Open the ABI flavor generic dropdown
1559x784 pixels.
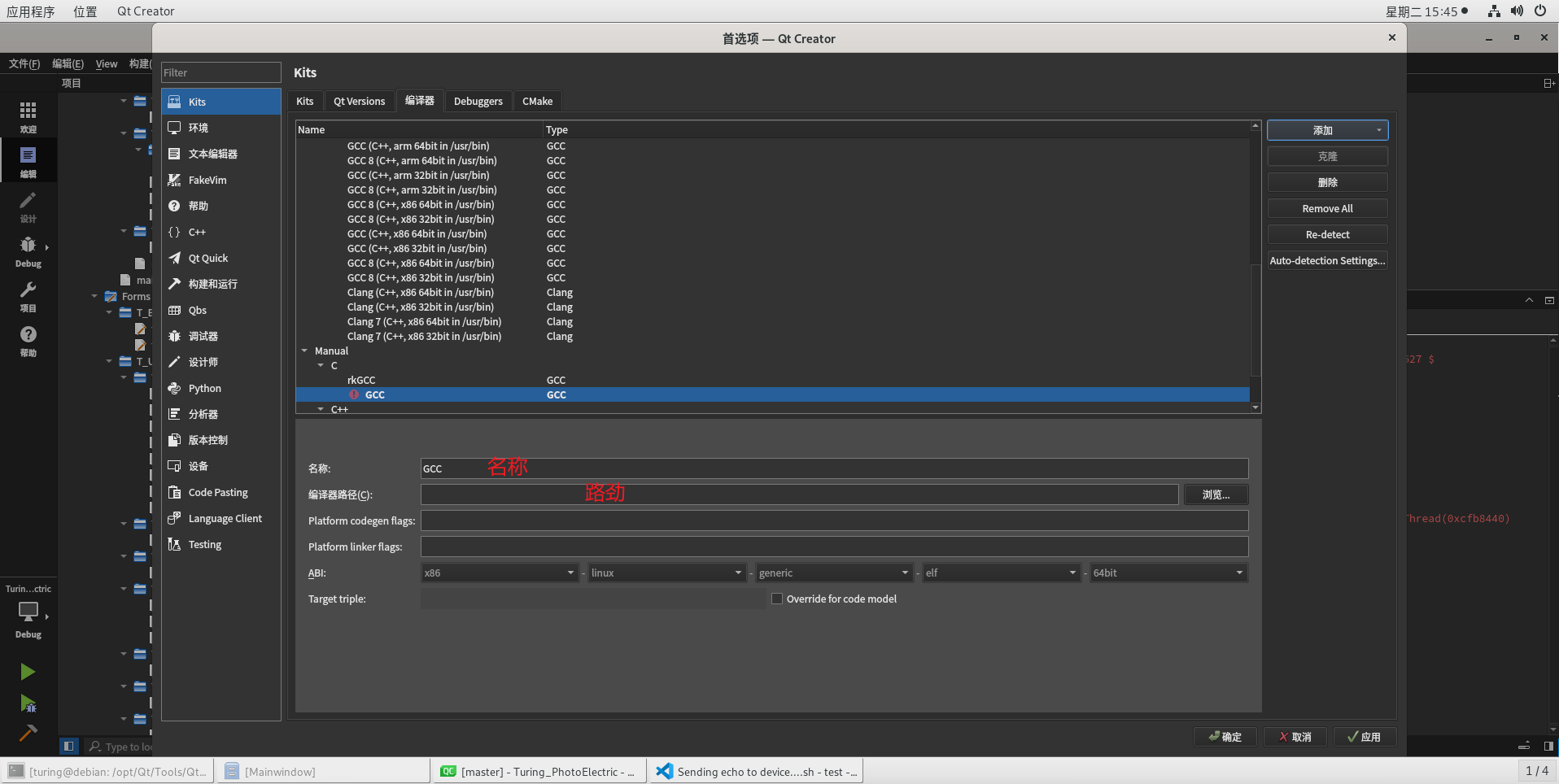[834, 573]
